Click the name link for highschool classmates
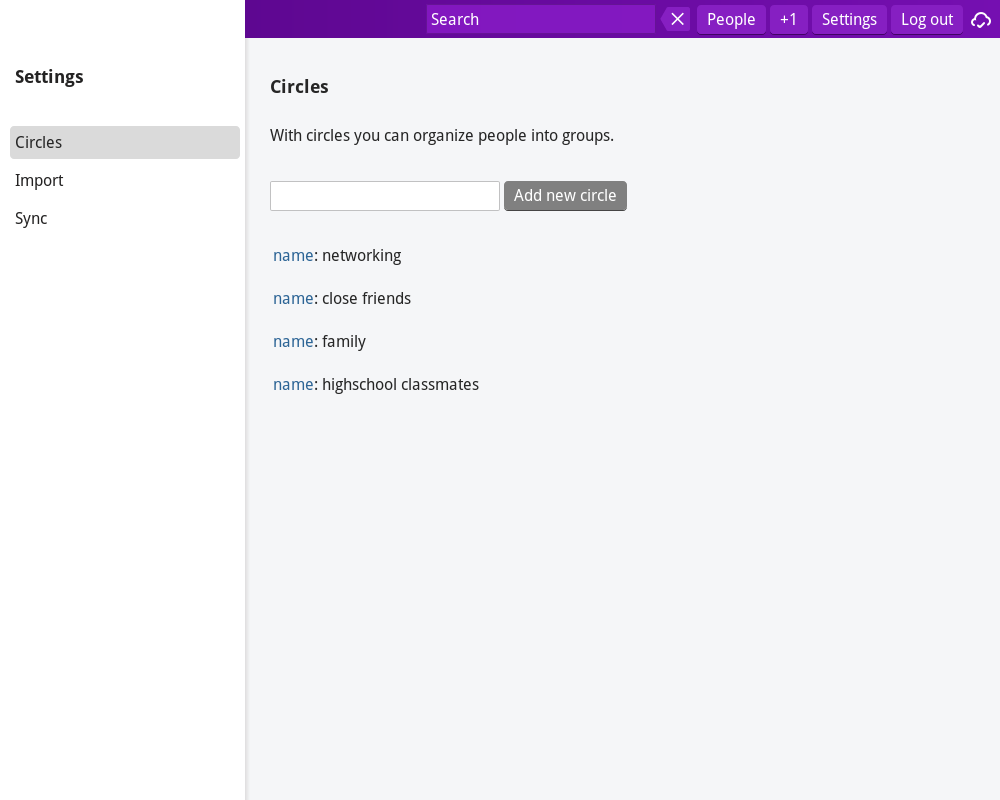 click(293, 384)
